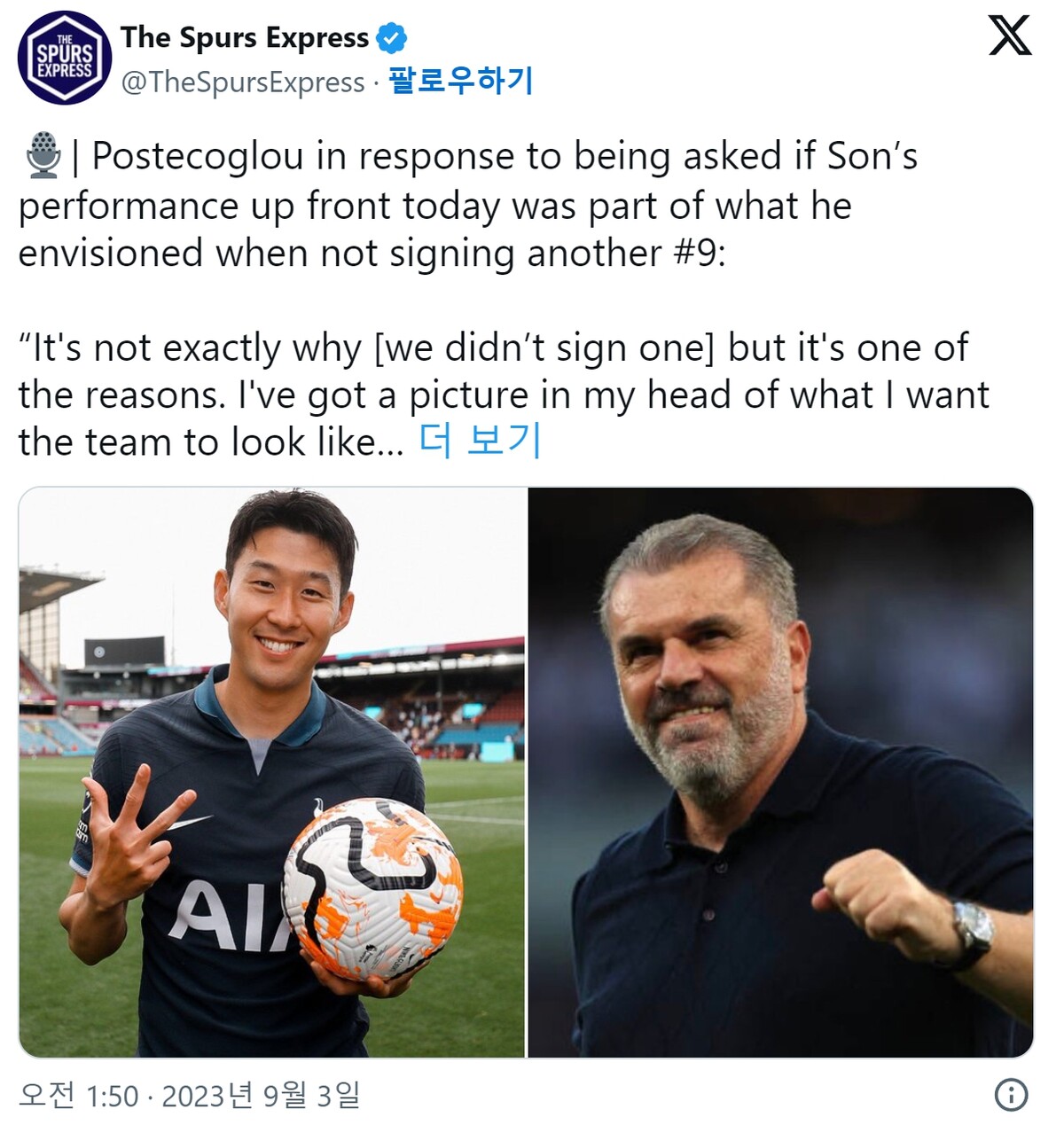Image resolution: width=1064 pixels, height=1125 pixels.
Task: Select the verified account indicator next to the name
Action: tap(392, 37)
